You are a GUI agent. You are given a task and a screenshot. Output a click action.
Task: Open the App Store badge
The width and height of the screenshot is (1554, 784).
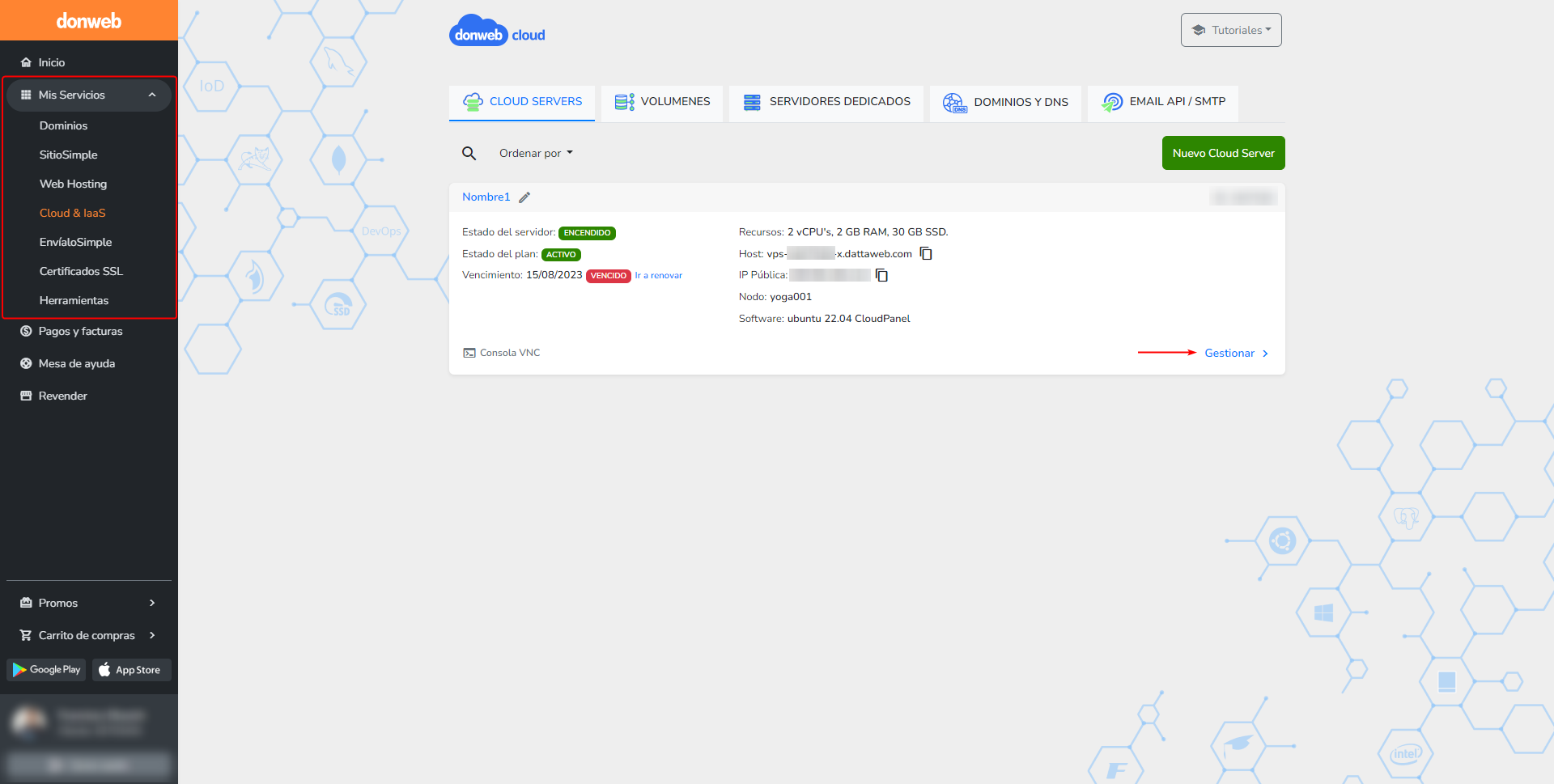[x=131, y=670]
